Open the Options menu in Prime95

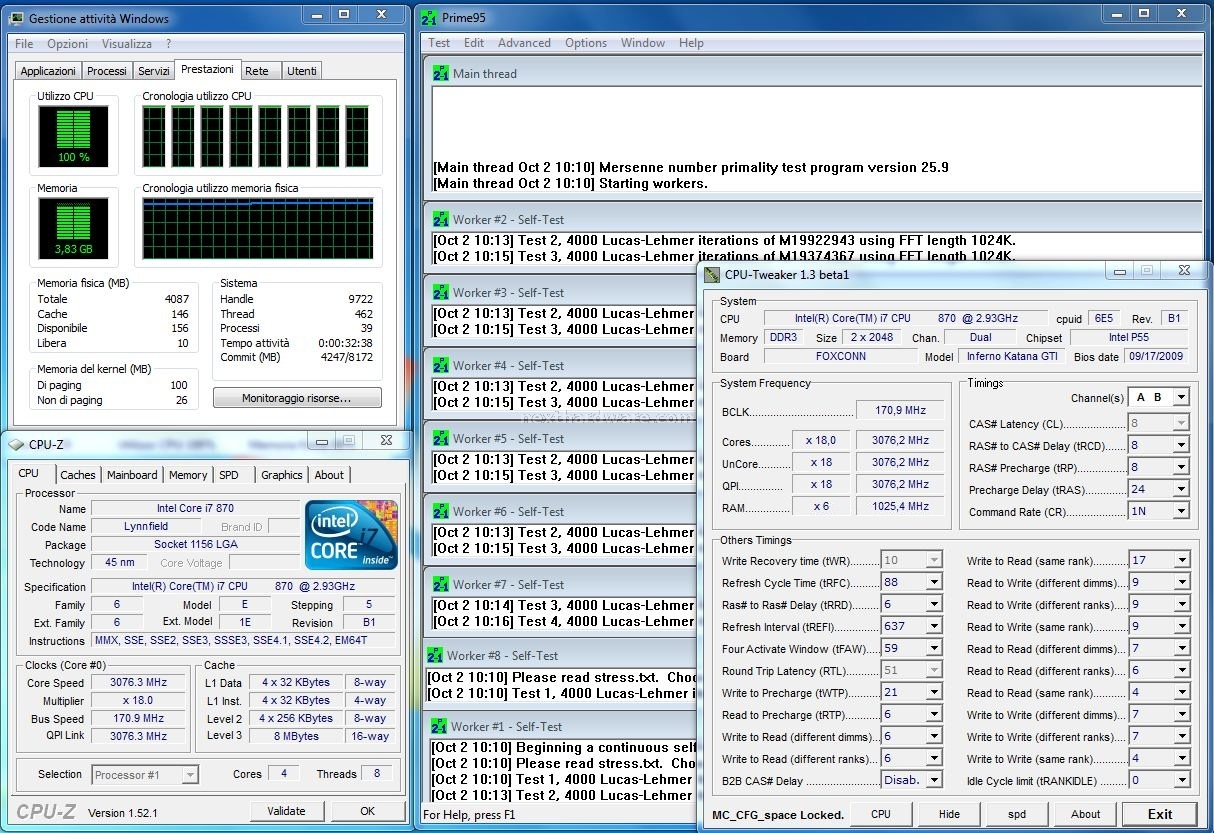point(586,43)
